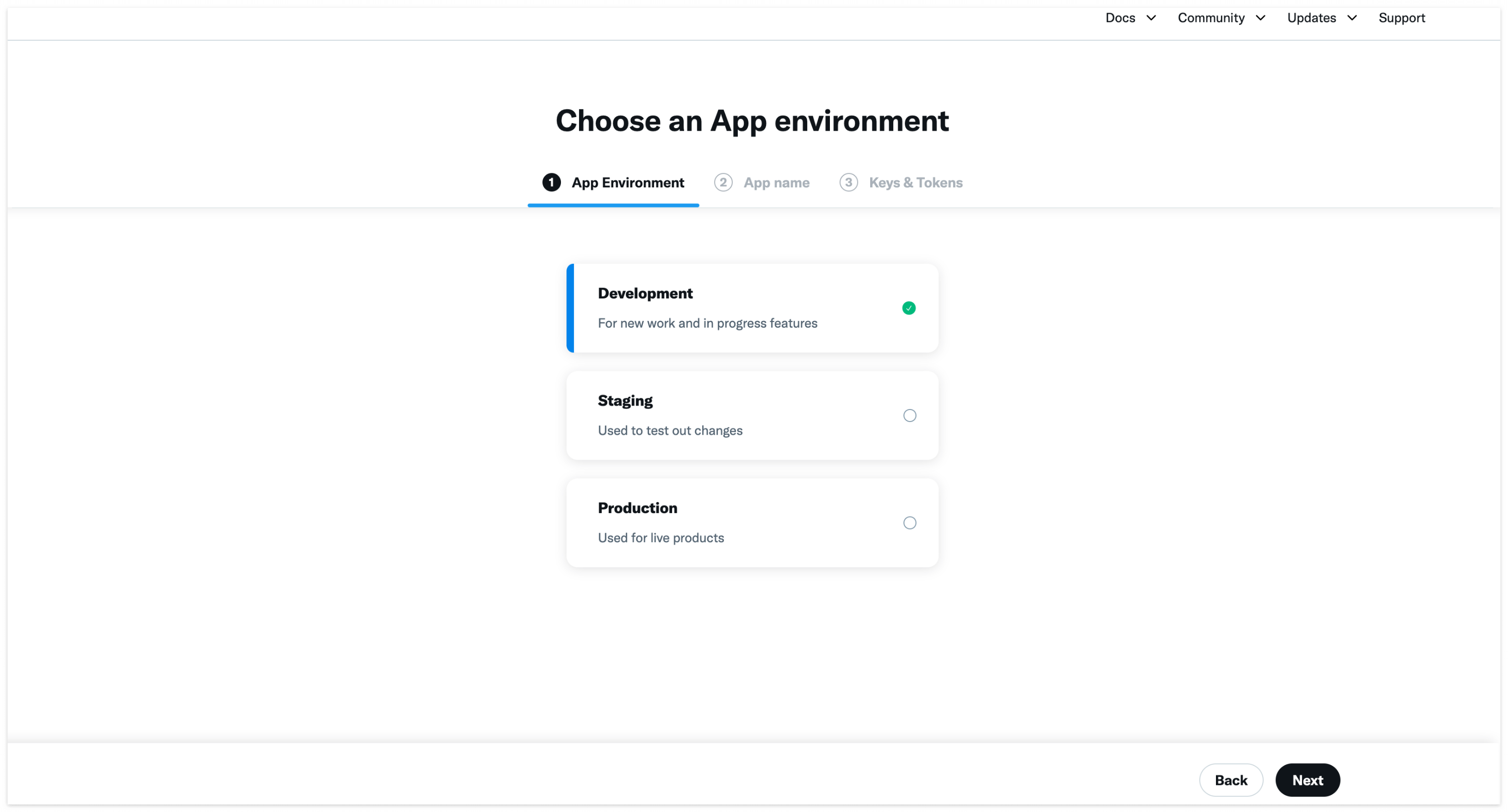Click the Production card description text
This screenshot has height=812, width=1508.
[x=661, y=538]
